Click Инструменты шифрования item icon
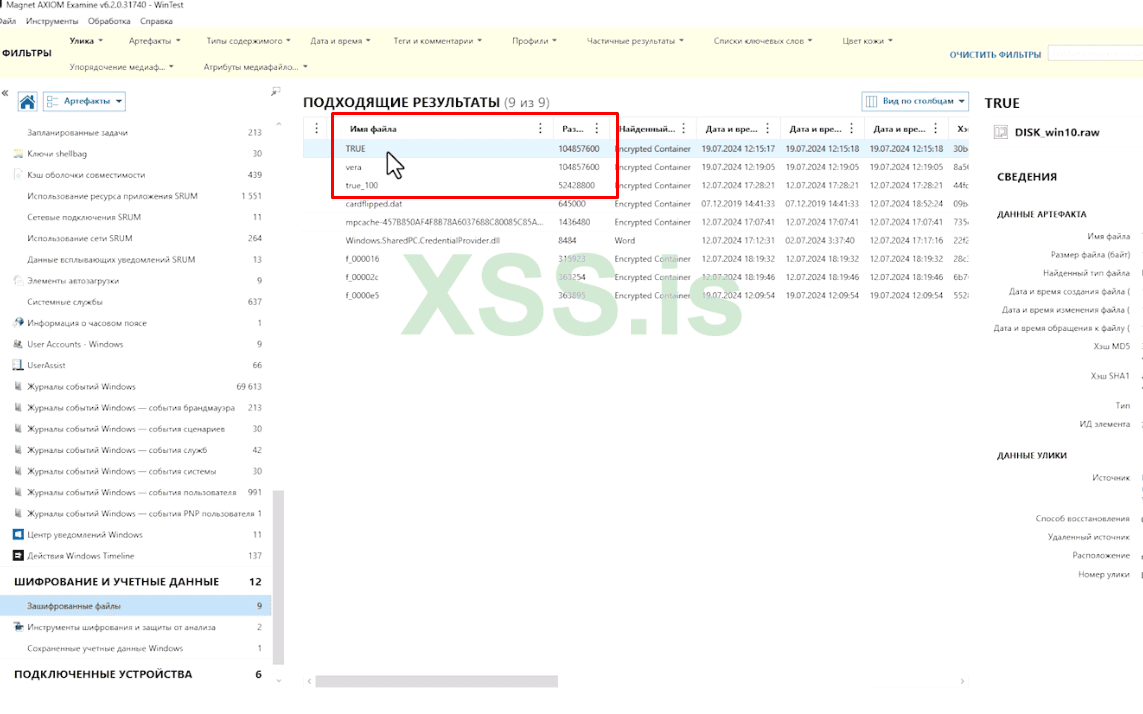The height and width of the screenshot is (714, 1143). pos(18,626)
